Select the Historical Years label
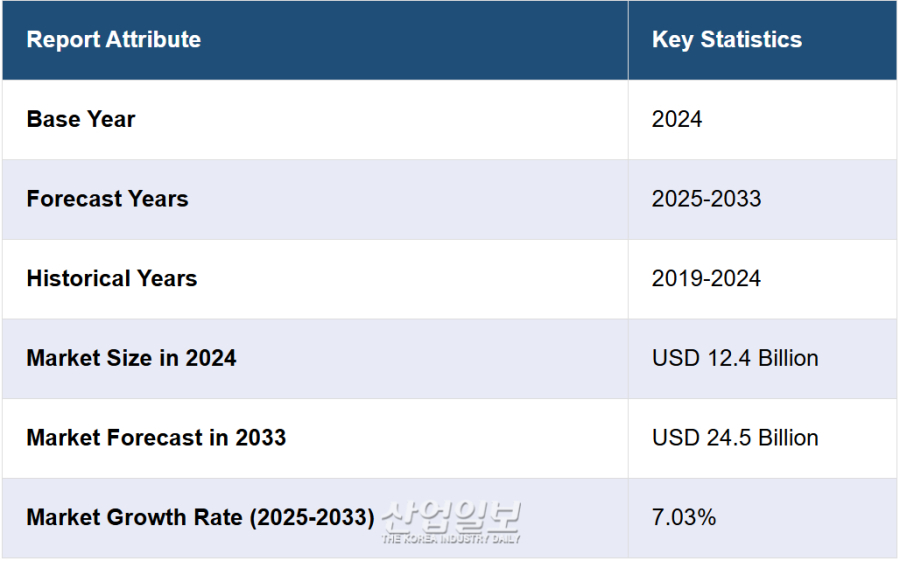Viewport: 900px width, 561px height. (112, 278)
